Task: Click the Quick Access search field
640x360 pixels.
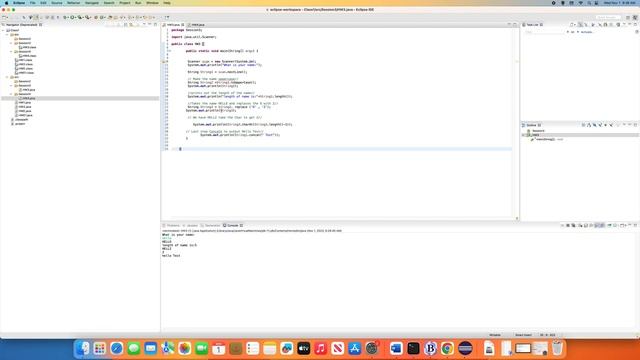Action: coord(608,18)
